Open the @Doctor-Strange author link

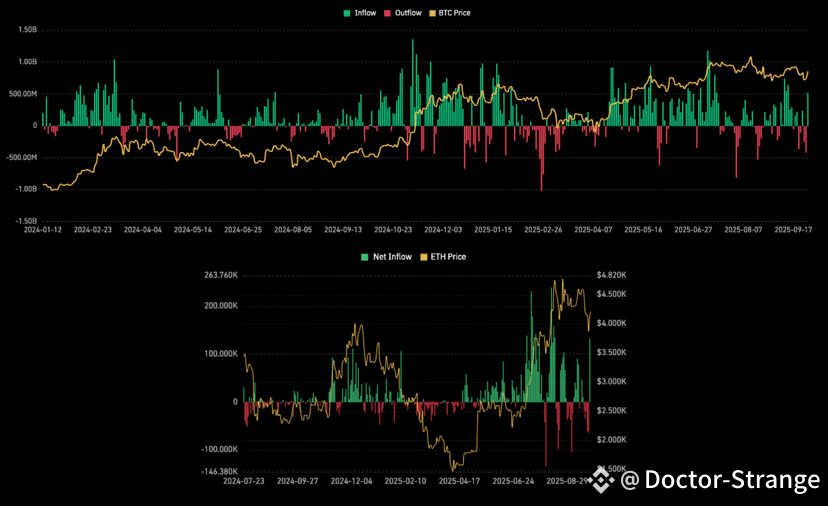[x=720, y=481]
